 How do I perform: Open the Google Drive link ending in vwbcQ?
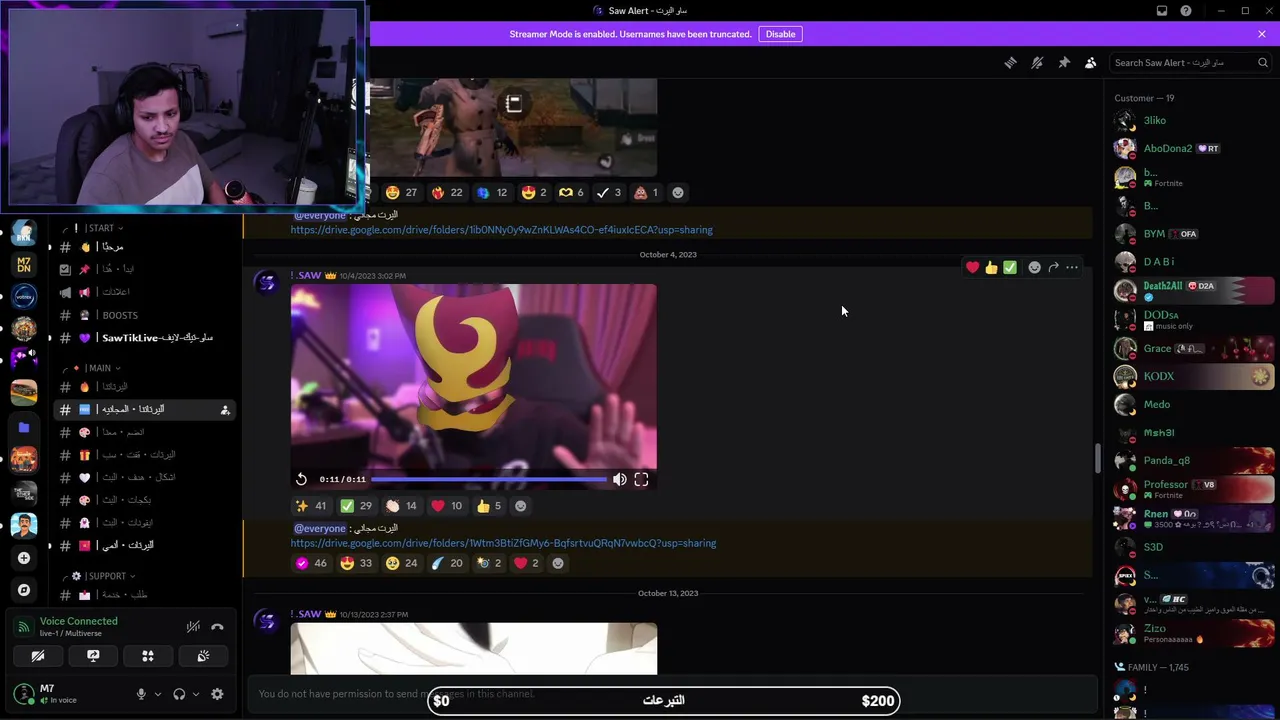503,543
